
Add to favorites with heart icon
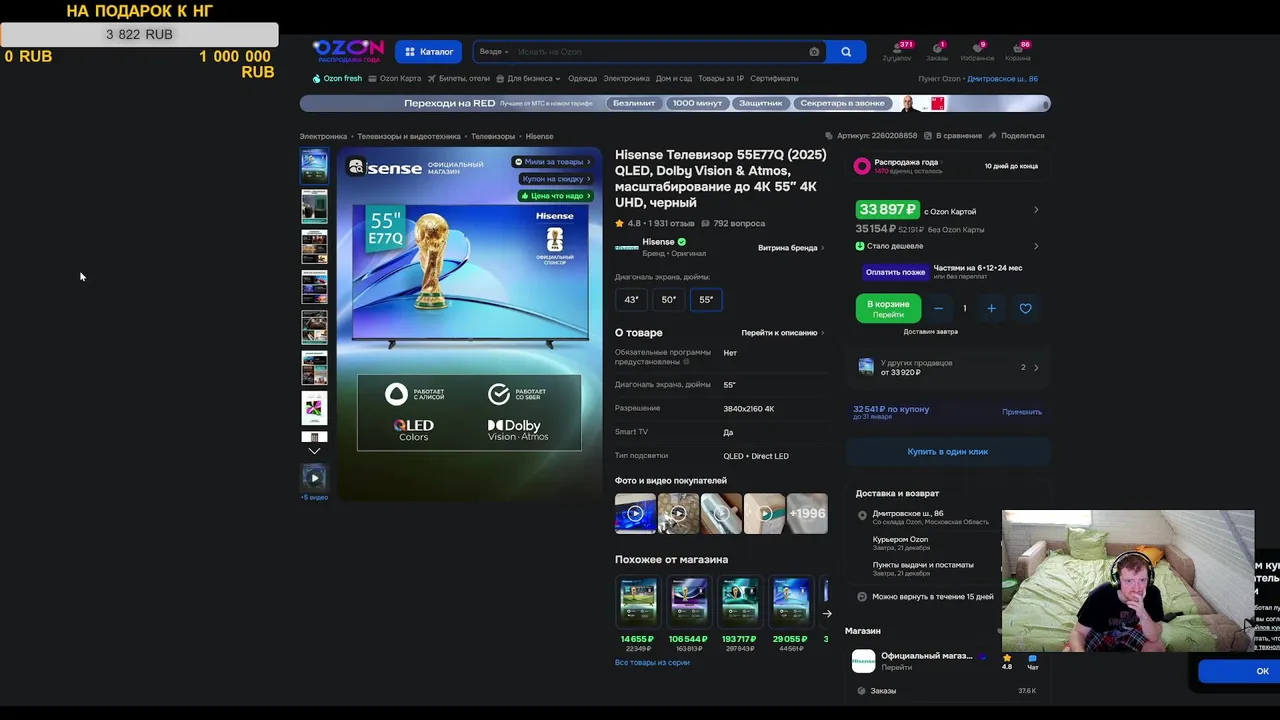tap(1025, 309)
